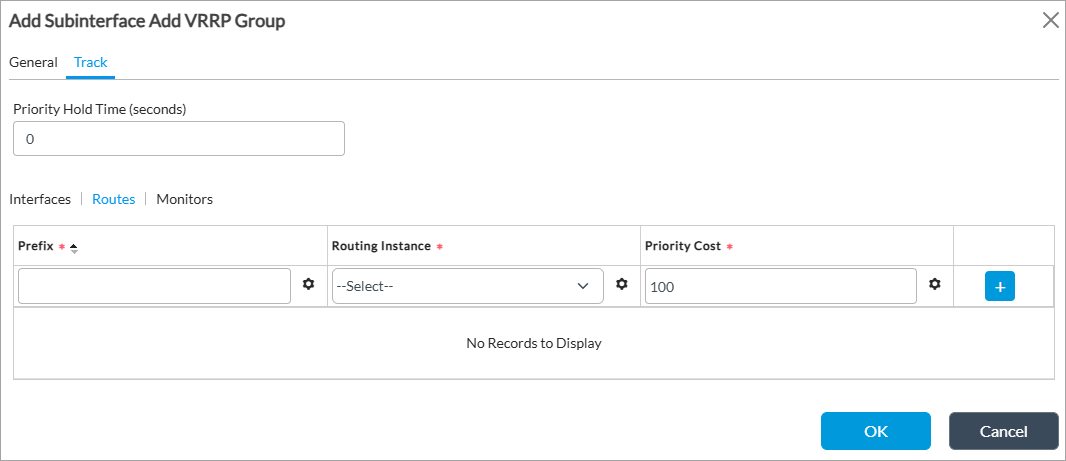Click the gear icon beside Priority Cost field
The image size is (1066, 461).
coord(934,285)
